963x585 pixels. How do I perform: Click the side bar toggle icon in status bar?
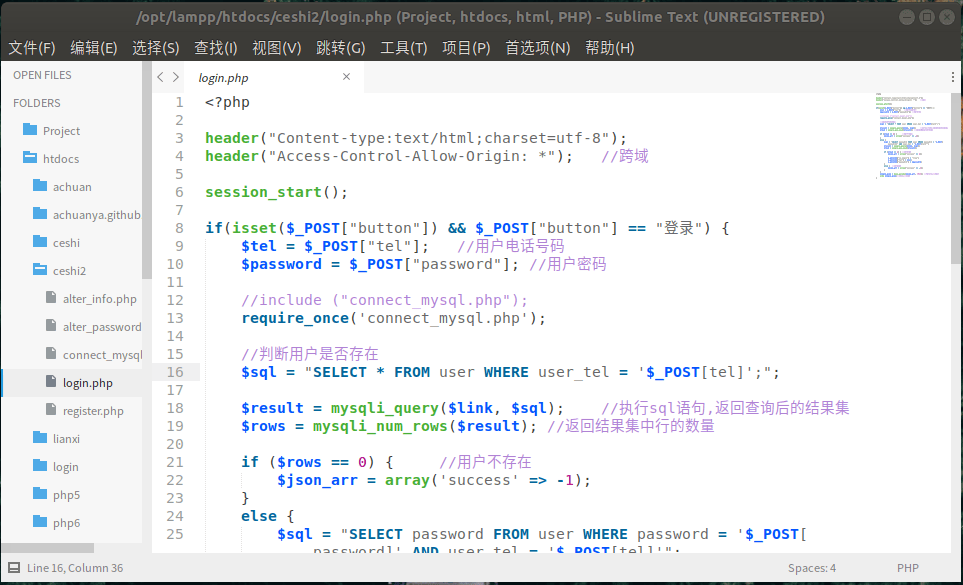point(14,568)
